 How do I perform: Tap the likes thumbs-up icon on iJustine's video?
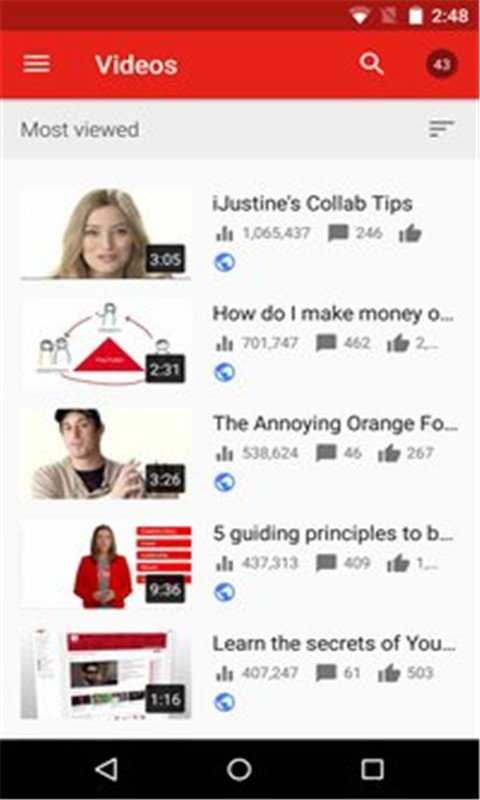pyautogui.click(x=410, y=234)
